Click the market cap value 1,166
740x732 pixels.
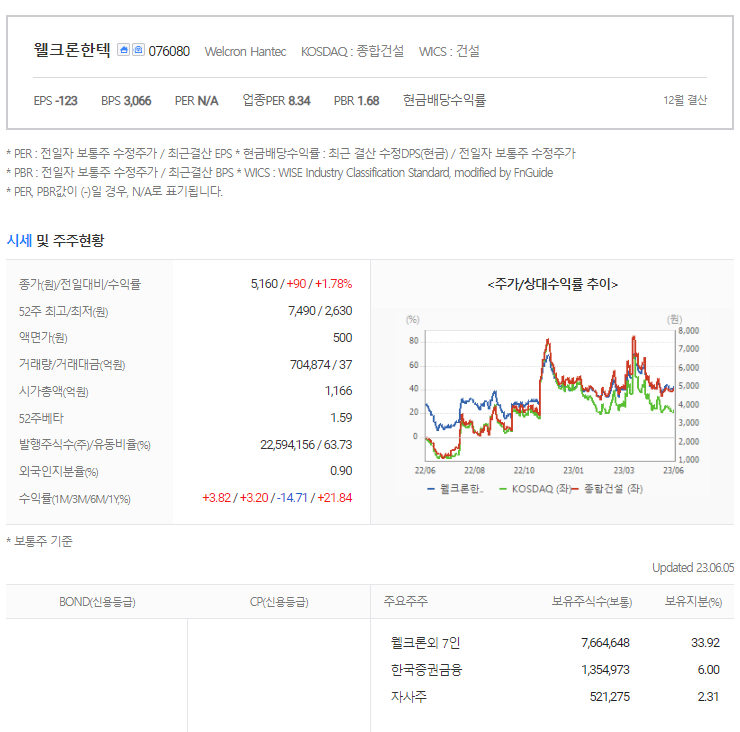338,390
